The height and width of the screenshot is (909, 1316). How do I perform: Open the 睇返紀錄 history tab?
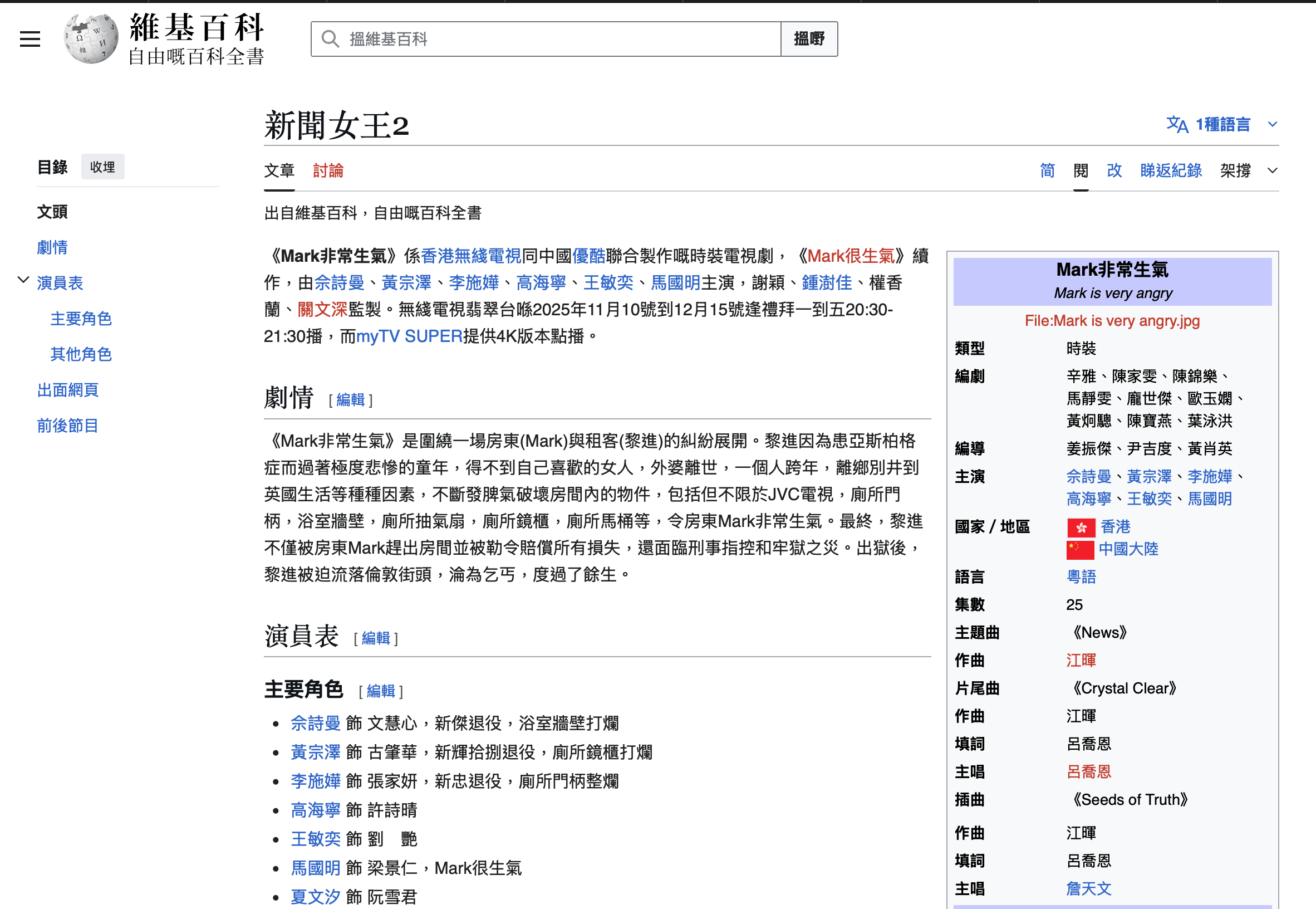point(1170,170)
